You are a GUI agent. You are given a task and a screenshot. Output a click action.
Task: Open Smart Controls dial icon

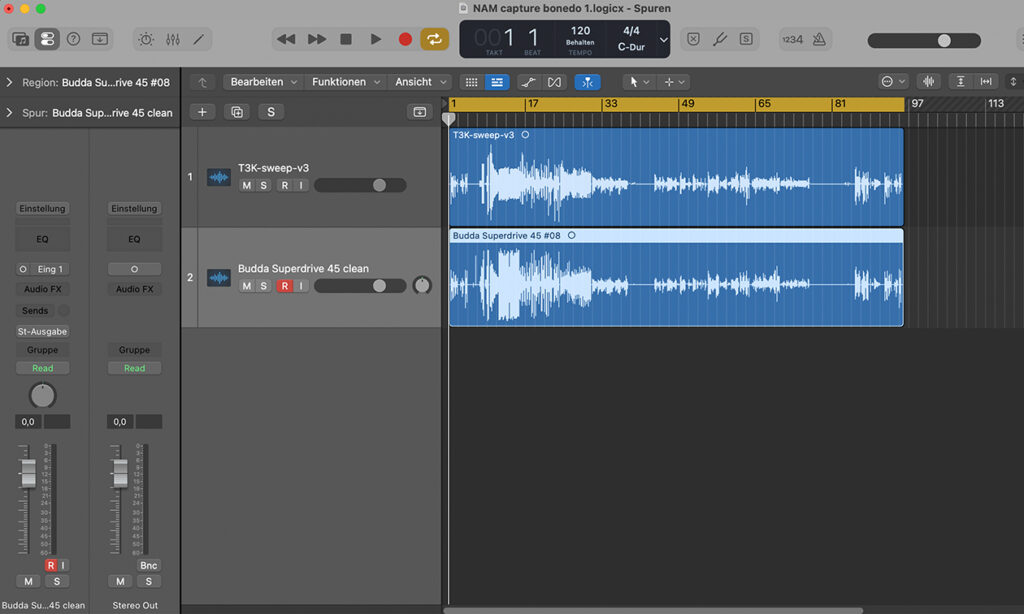click(x=146, y=39)
